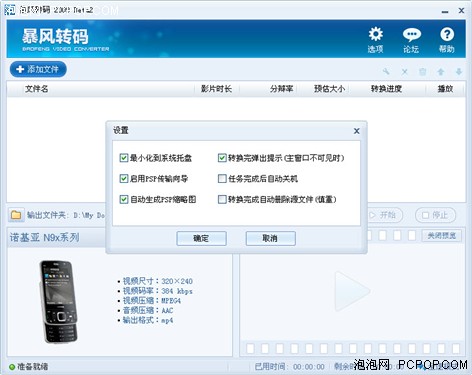
Task: Click the 视频压缩: MPEG4 line
Action: click(x=152, y=301)
